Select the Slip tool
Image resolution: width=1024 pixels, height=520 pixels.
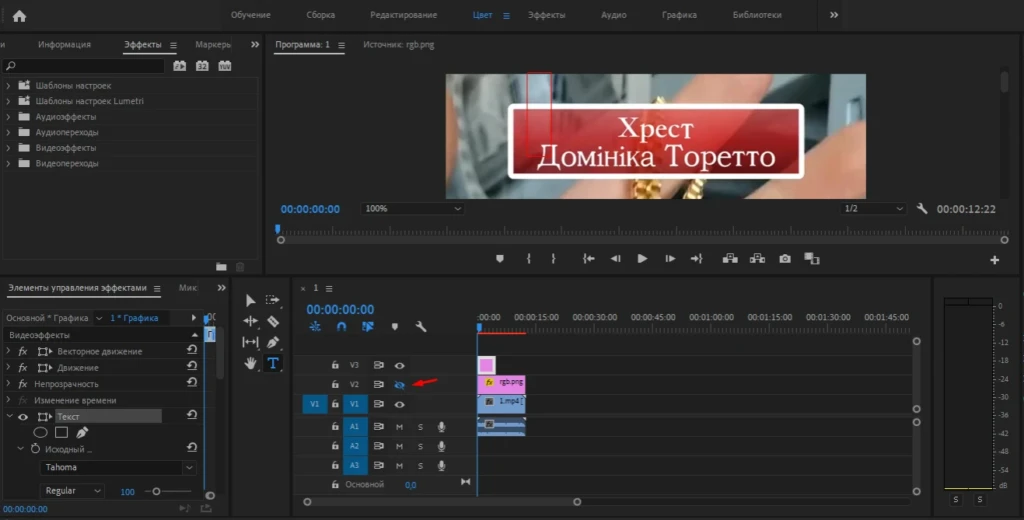250,342
